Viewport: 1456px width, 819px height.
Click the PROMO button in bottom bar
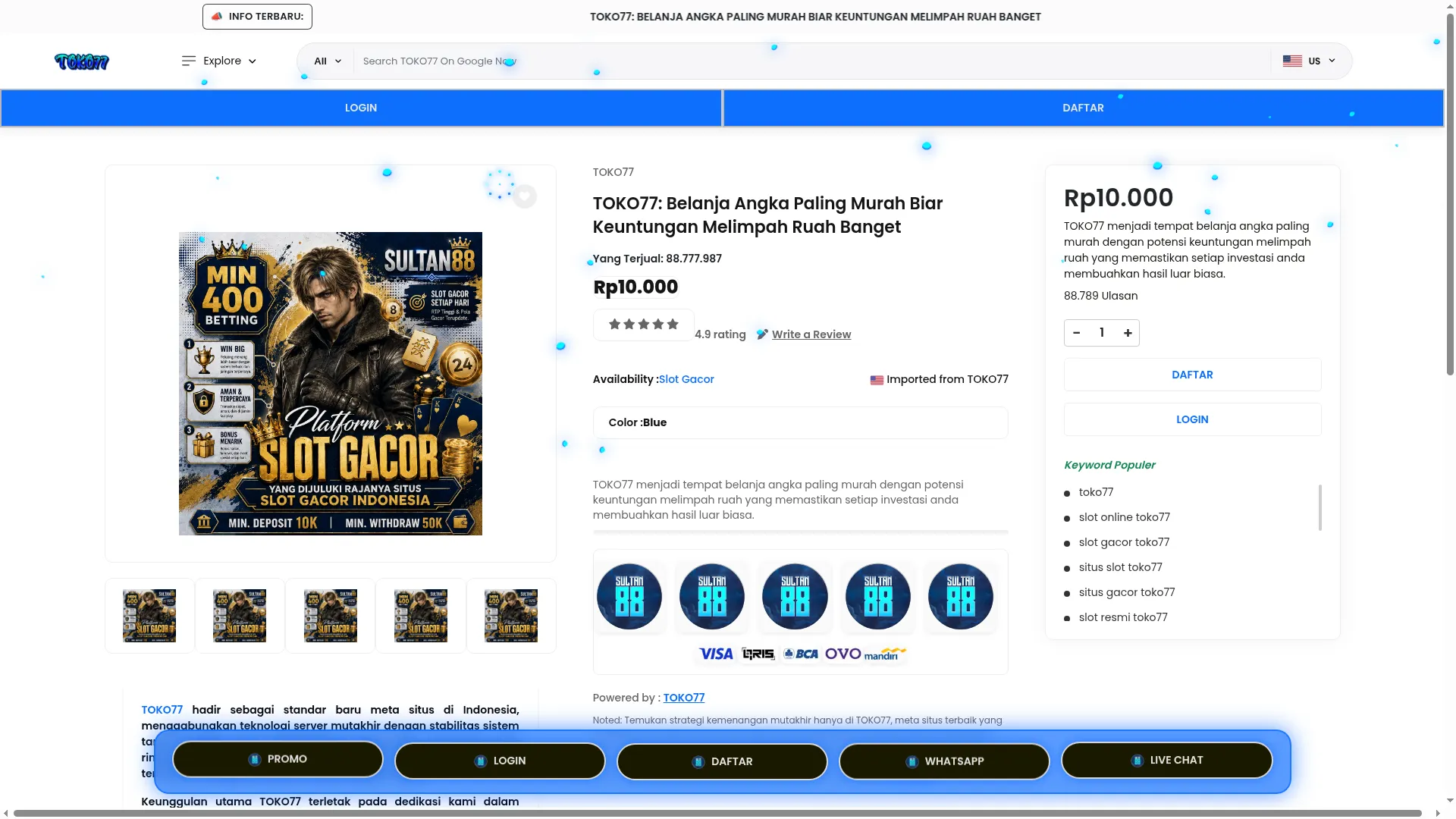278,759
